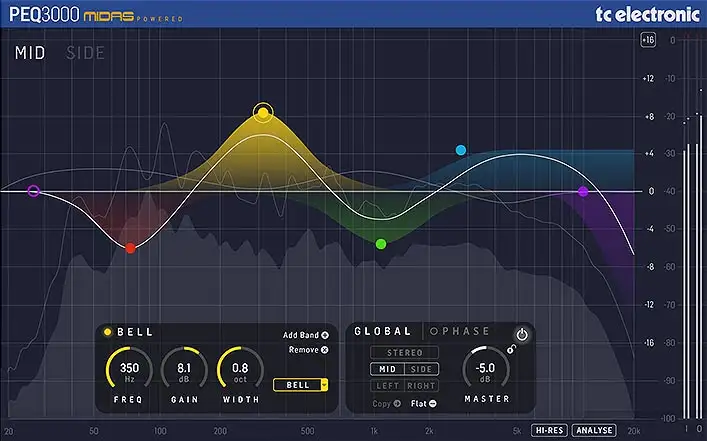The image size is (707, 441).
Task: Open the BELL filter type dropdown
Action: (300, 385)
